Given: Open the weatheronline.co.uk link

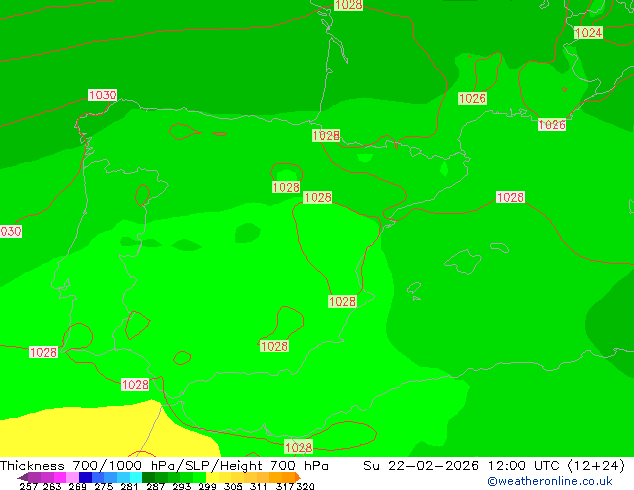Looking at the screenshot, I should point(550,481).
